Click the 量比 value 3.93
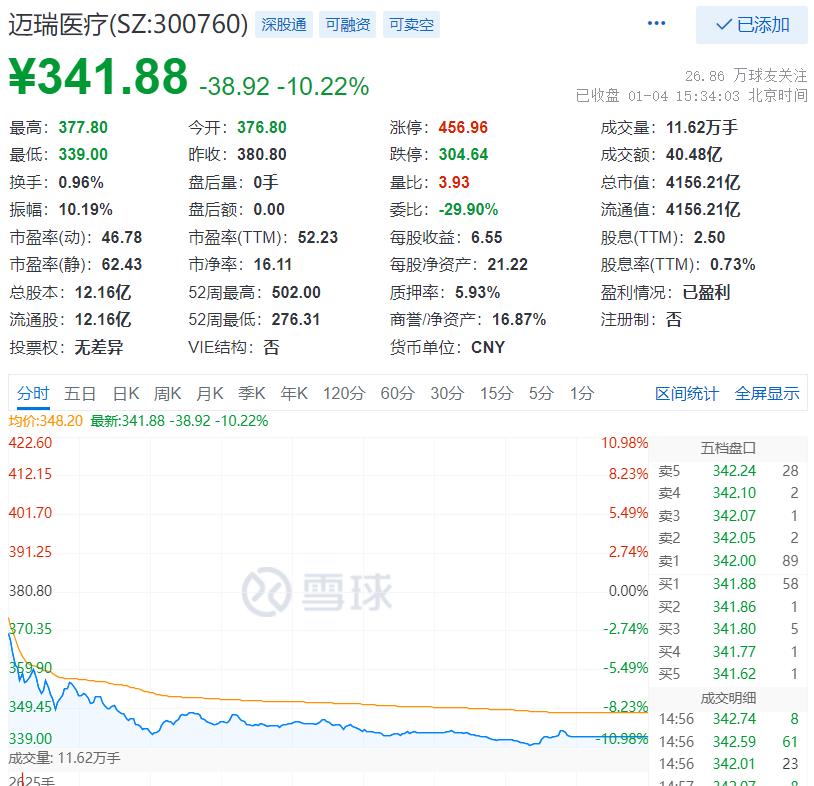 coord(454,182)
